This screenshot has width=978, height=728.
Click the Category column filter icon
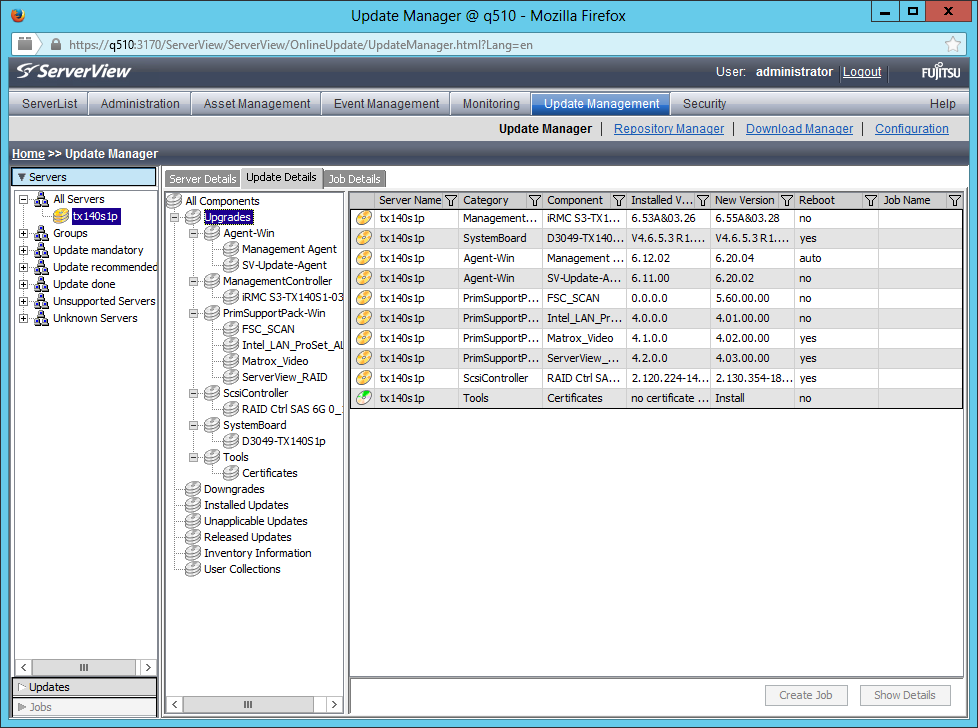click(x=535, y=200)
